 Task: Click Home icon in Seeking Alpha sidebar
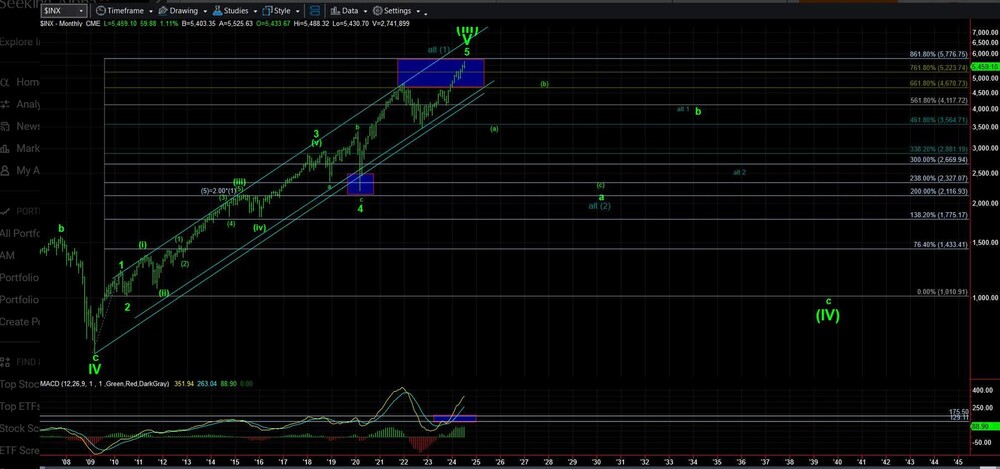pos(4,82)
